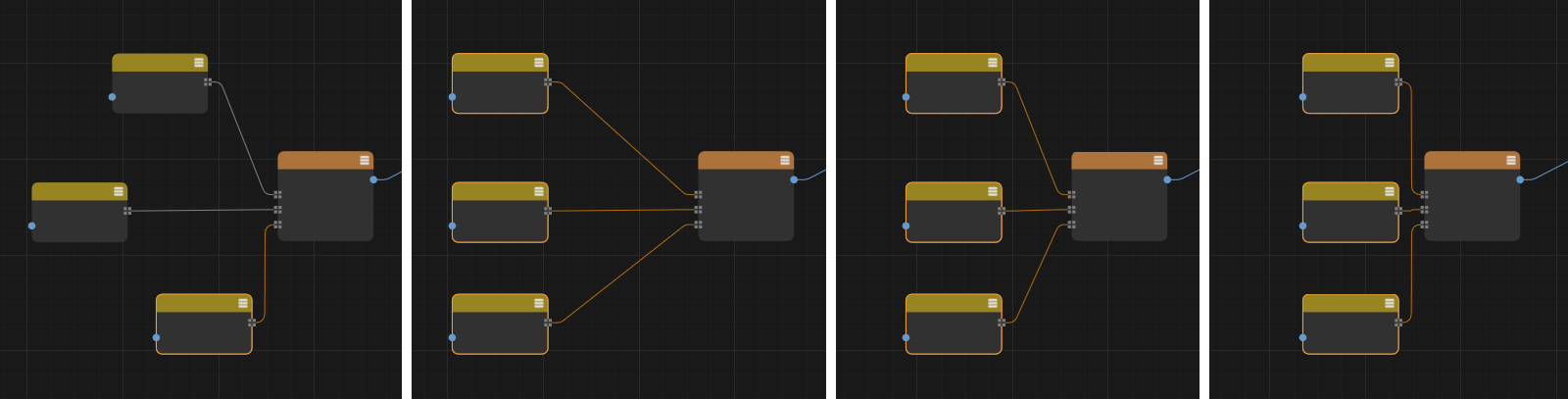The image size is (1568, 399).
Task: Open menu icon on orange node in leftmost panel
Action: click(x=365, y=161)
